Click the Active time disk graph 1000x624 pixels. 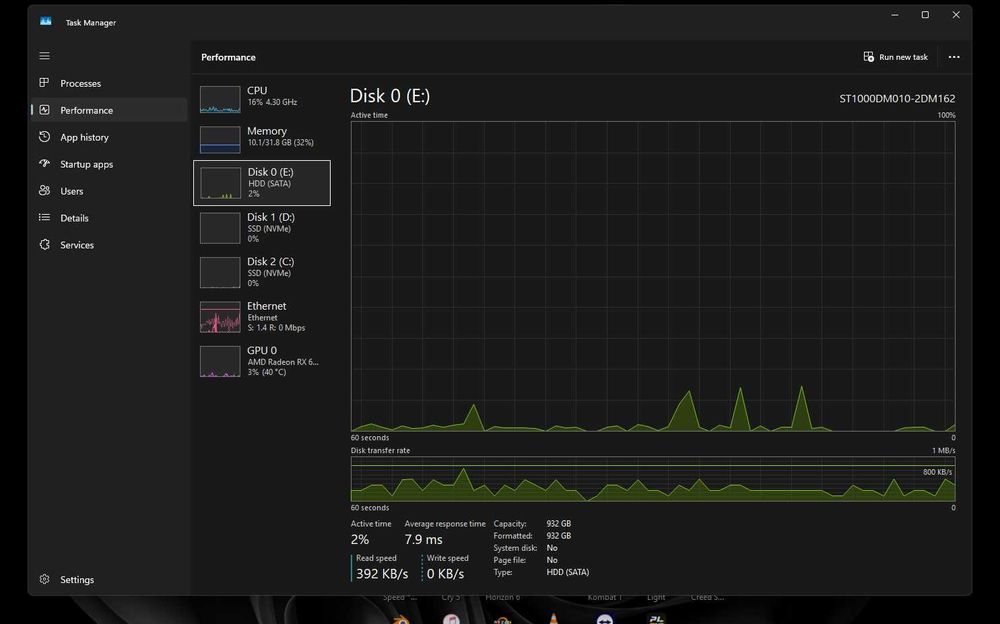pyautogui.click(x=652, y=276)
